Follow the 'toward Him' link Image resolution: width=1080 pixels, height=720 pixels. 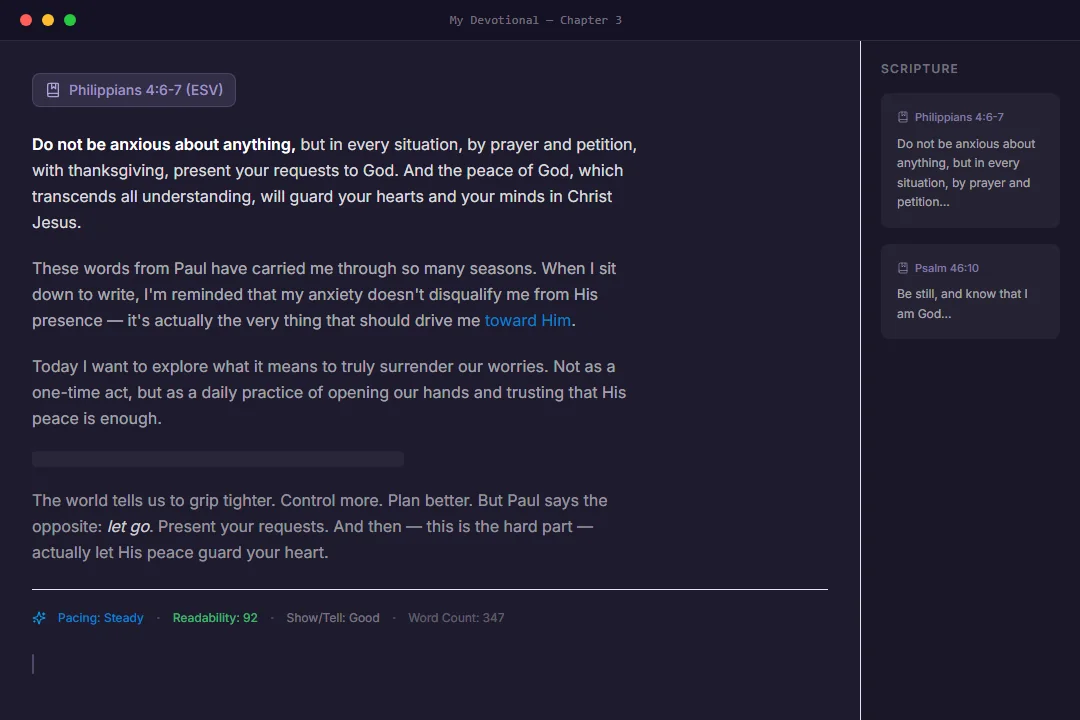pos(528,320)
